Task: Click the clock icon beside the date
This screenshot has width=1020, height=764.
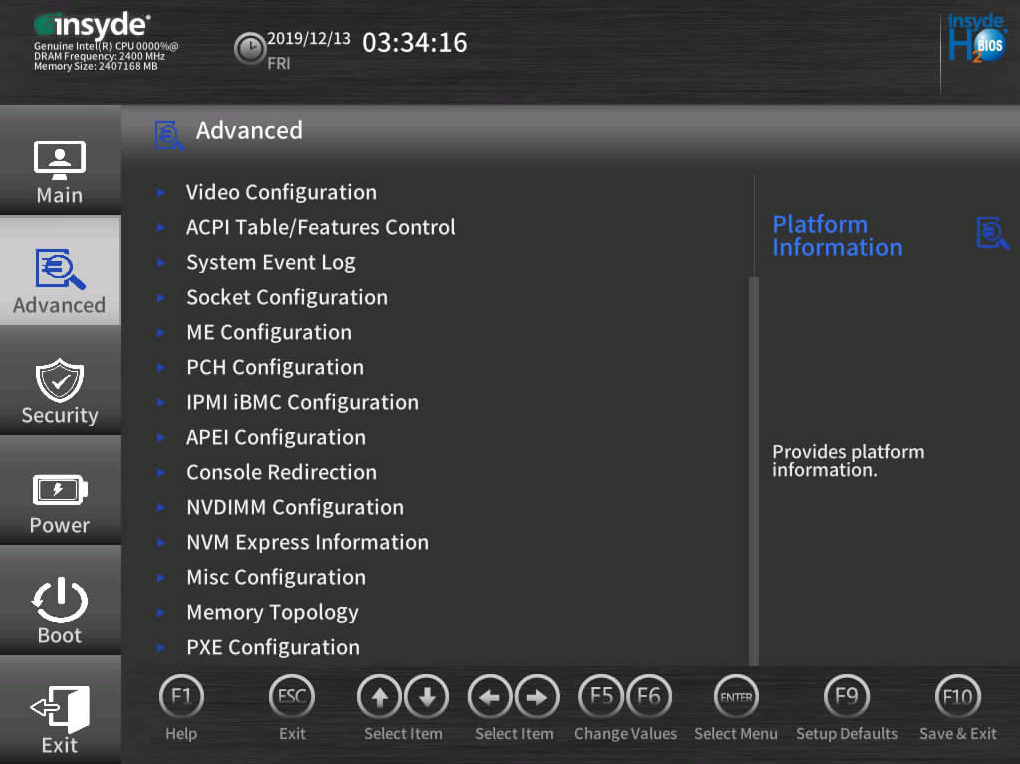Action: pyautogui.click(x=250, y=49)
